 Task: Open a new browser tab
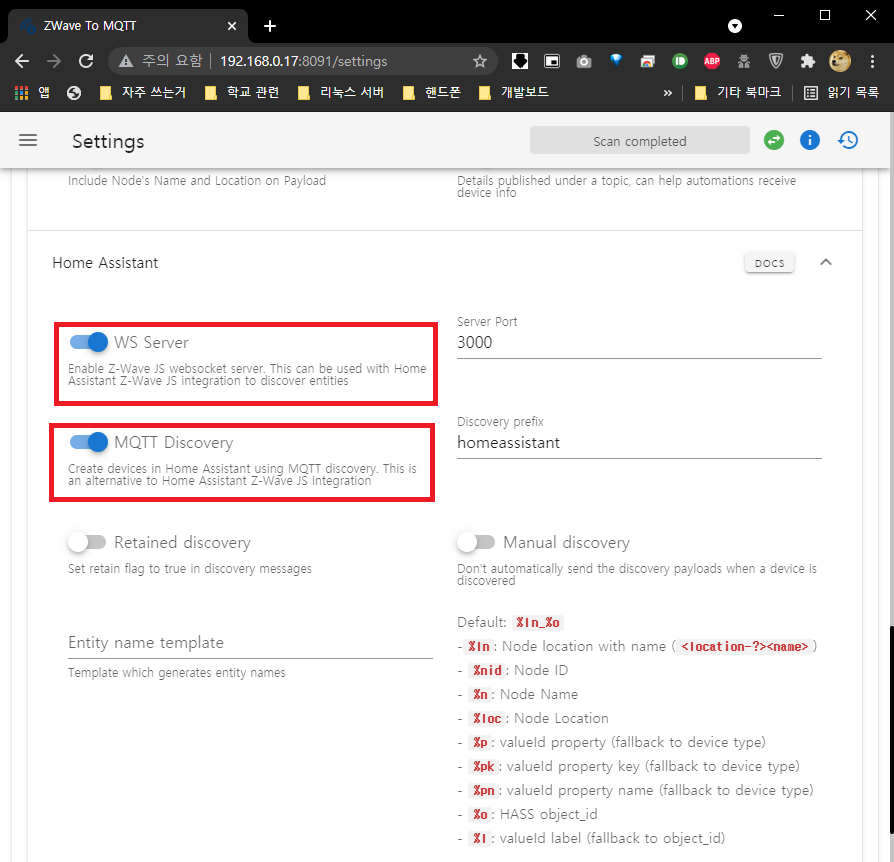point(270,26)
